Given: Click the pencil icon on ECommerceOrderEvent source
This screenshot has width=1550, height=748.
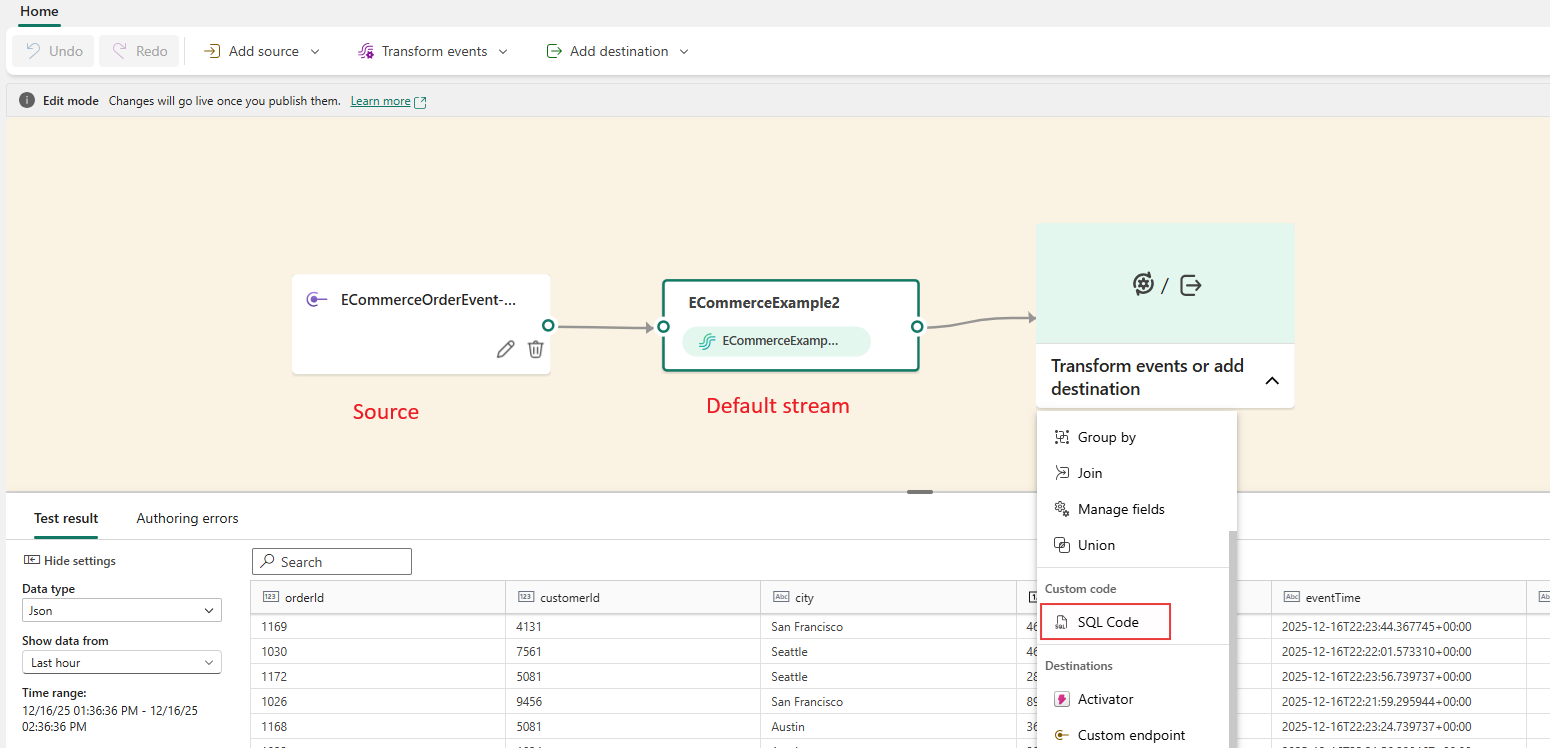Looking at the screenshot, I should [x=505, y=348].
